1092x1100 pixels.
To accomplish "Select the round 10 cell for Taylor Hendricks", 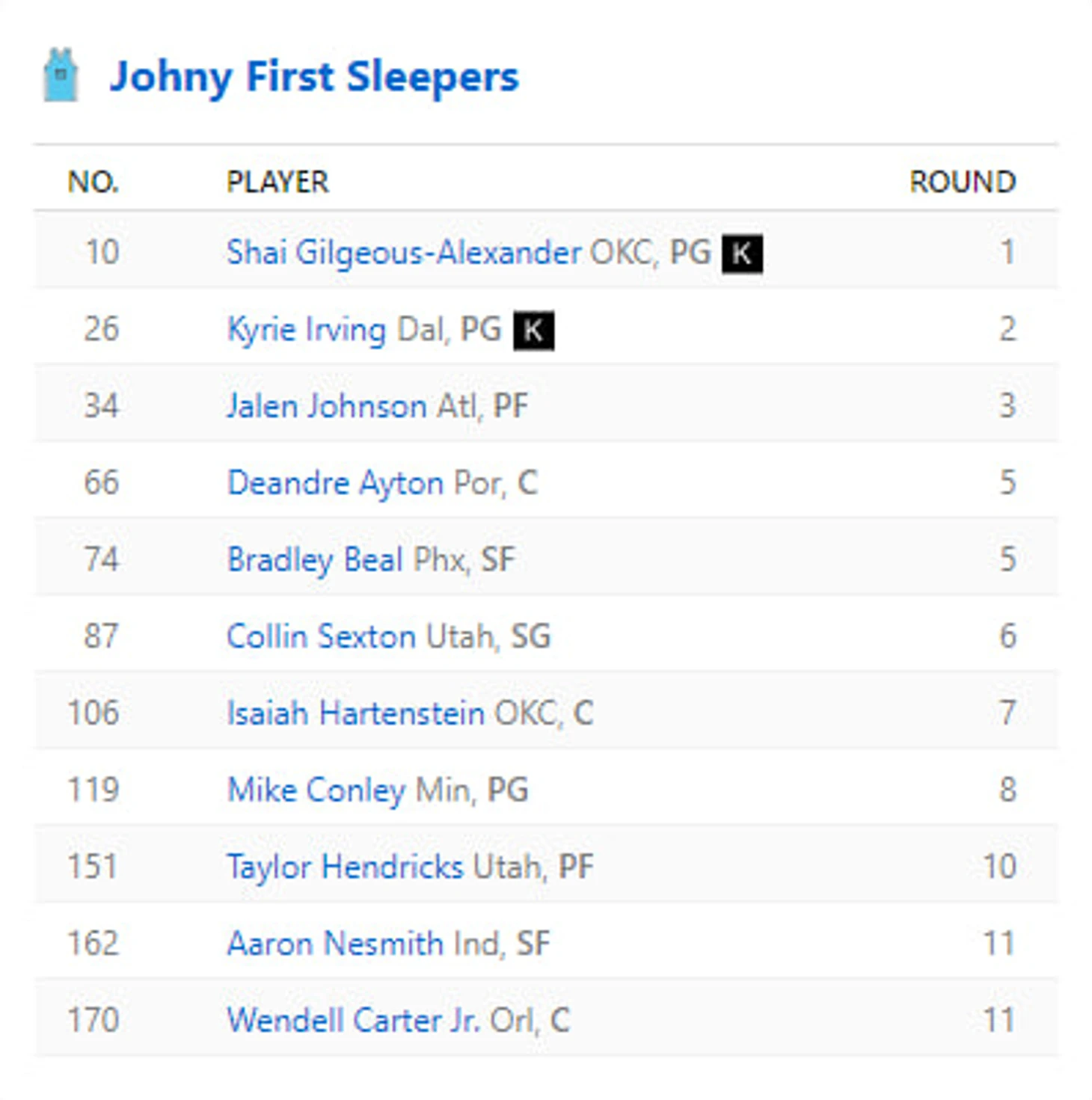I will coord(999,867).
